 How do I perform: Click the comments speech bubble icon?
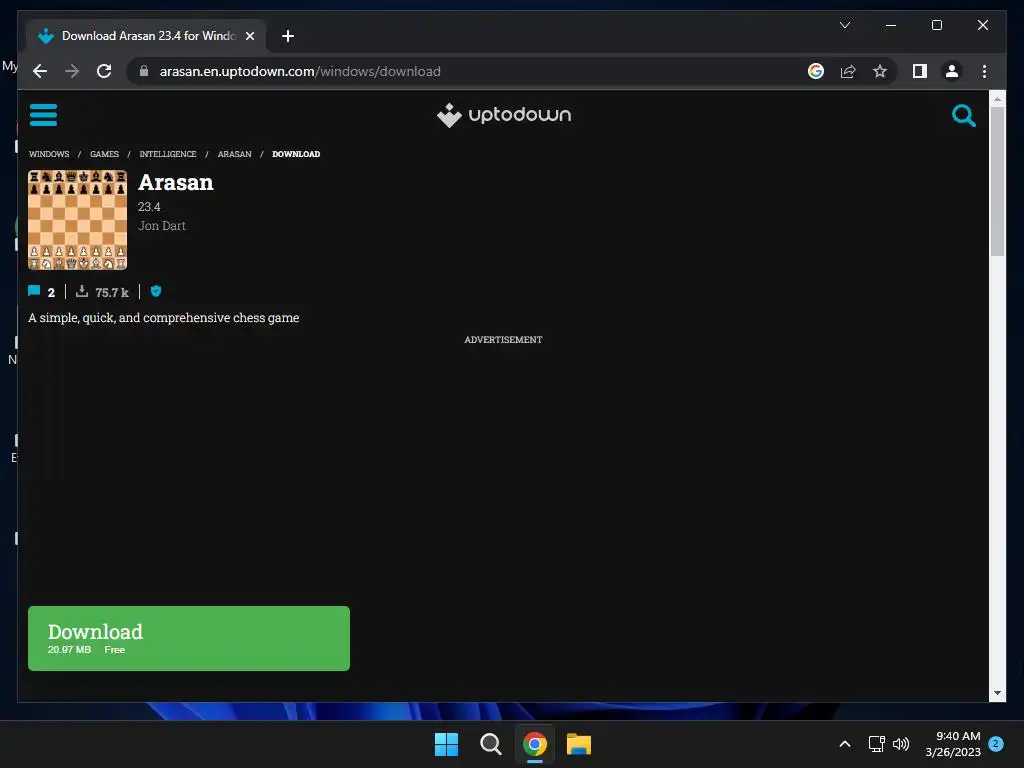34,291
